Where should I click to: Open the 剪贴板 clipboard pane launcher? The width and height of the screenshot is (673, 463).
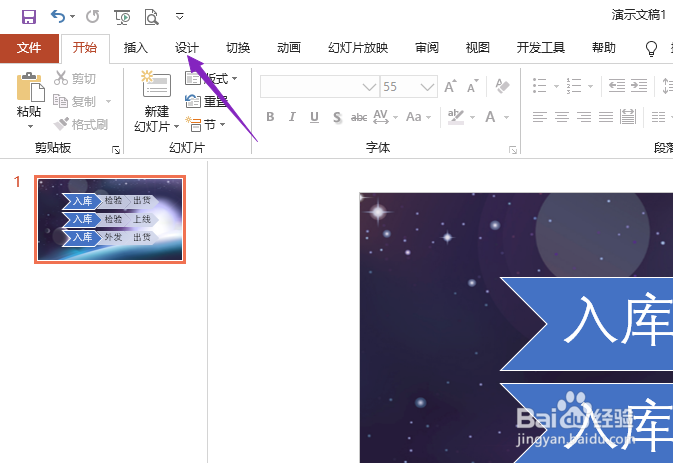point(116,150)
